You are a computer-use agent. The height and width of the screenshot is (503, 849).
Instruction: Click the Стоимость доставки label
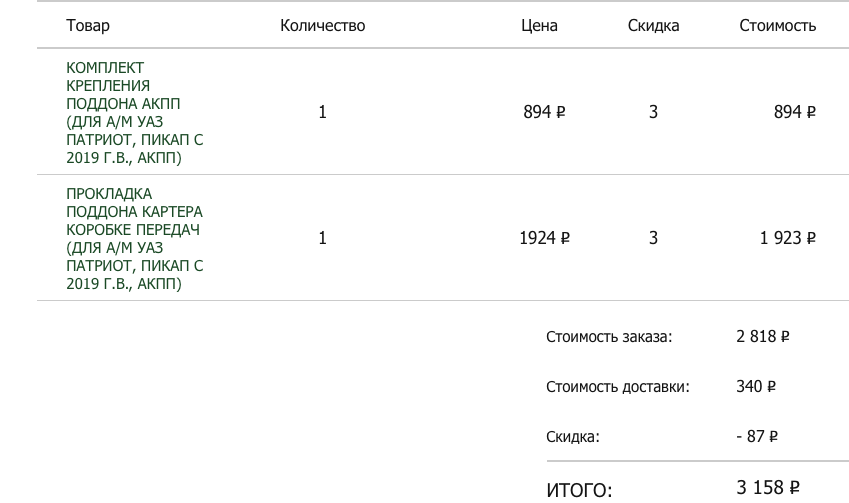pos(617,387)
